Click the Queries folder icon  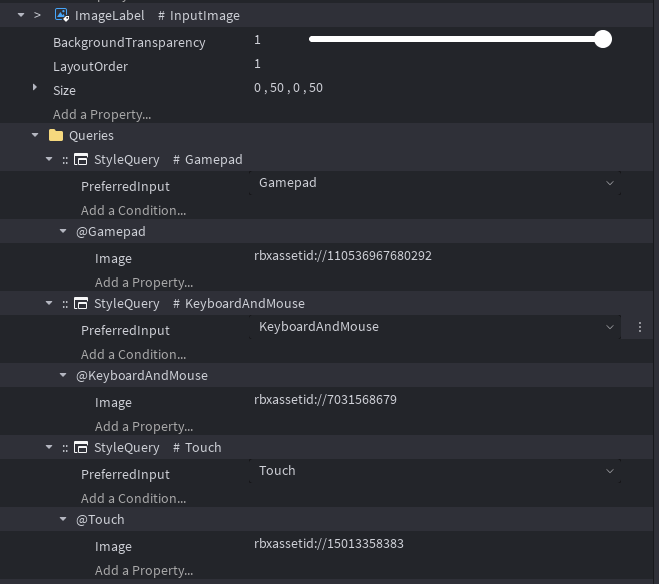click(x=56, y=135)
